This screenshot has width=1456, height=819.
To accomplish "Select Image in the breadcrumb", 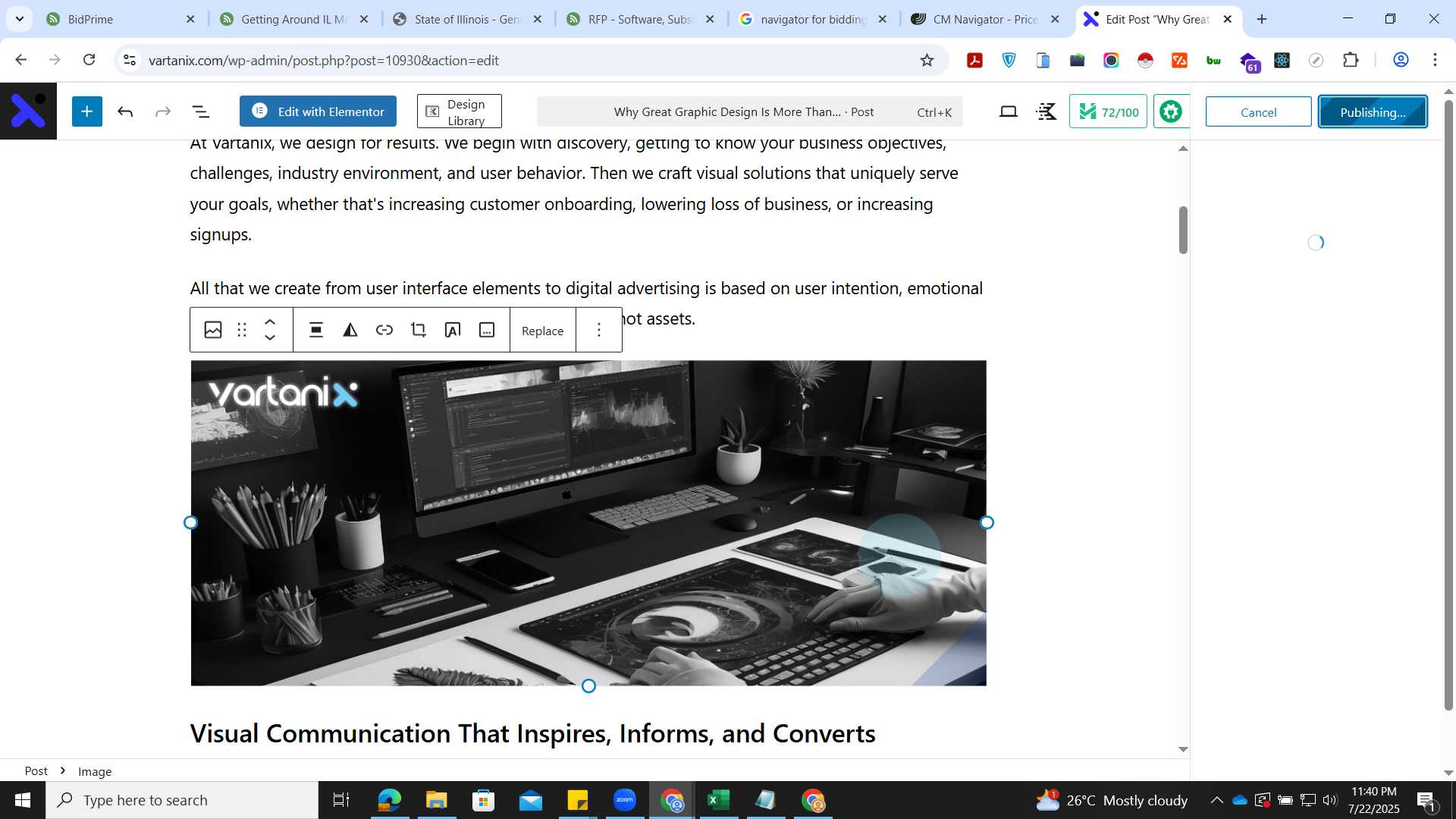I will (x=95, y=771).
